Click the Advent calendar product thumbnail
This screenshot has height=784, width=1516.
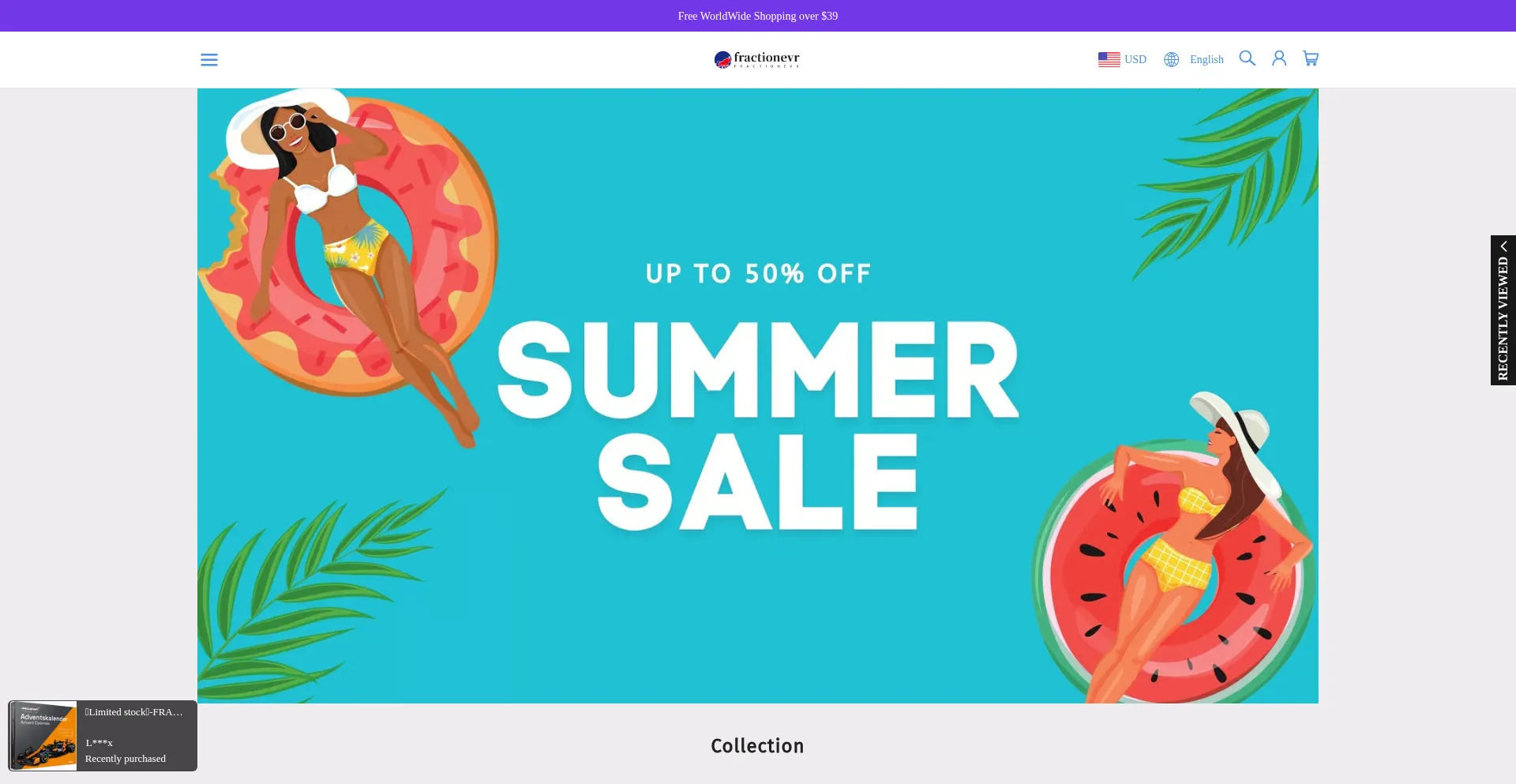tap(43, 735)
